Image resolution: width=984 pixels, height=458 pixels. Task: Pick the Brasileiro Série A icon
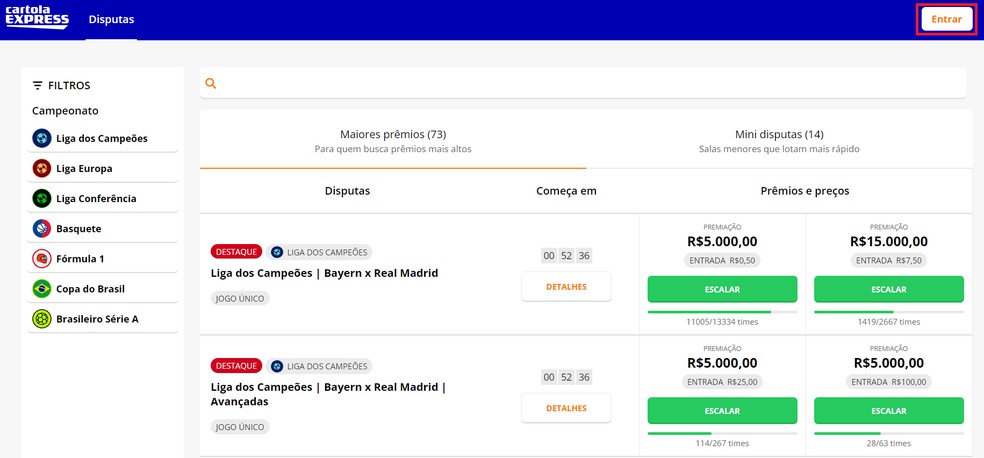point(42,318)
